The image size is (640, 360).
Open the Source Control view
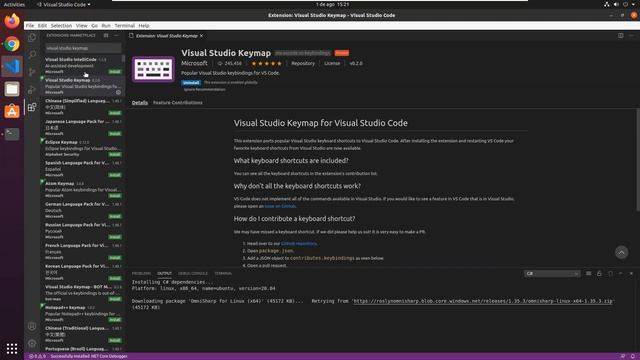pyautogui.click(x=32, y=72)
